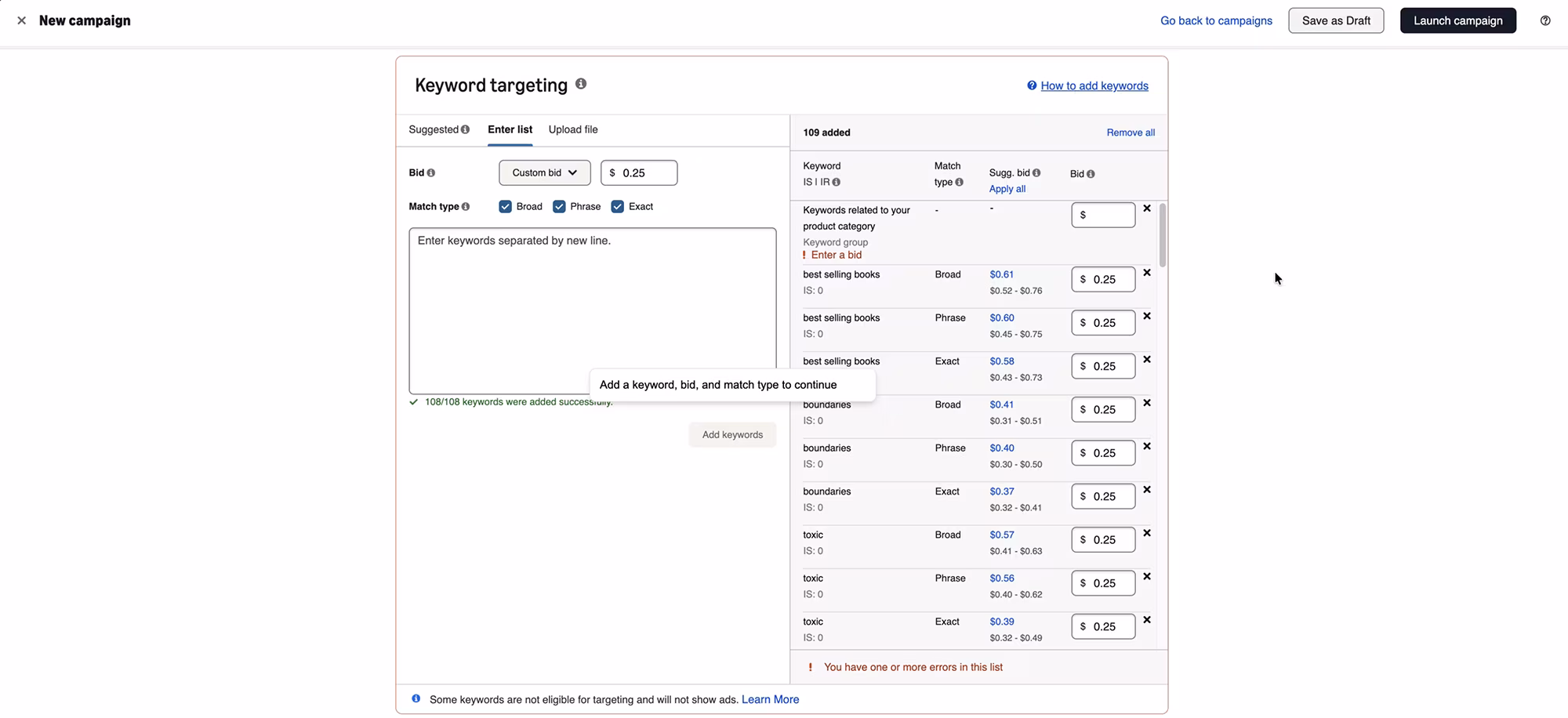
Task: Uncheck the Broad match type checkbox
Action: point(506,206)
